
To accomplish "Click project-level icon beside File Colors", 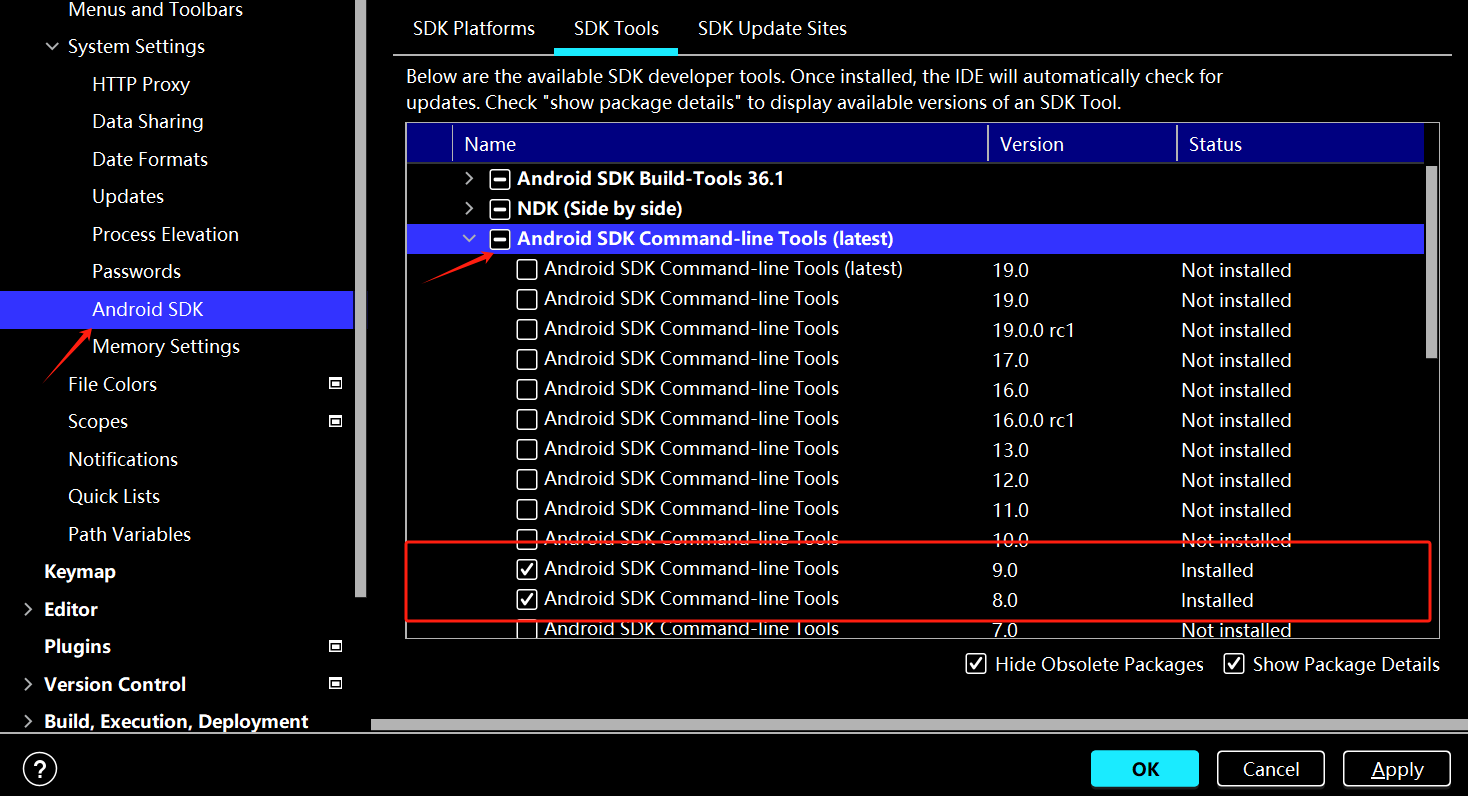I will coord(336,383).
